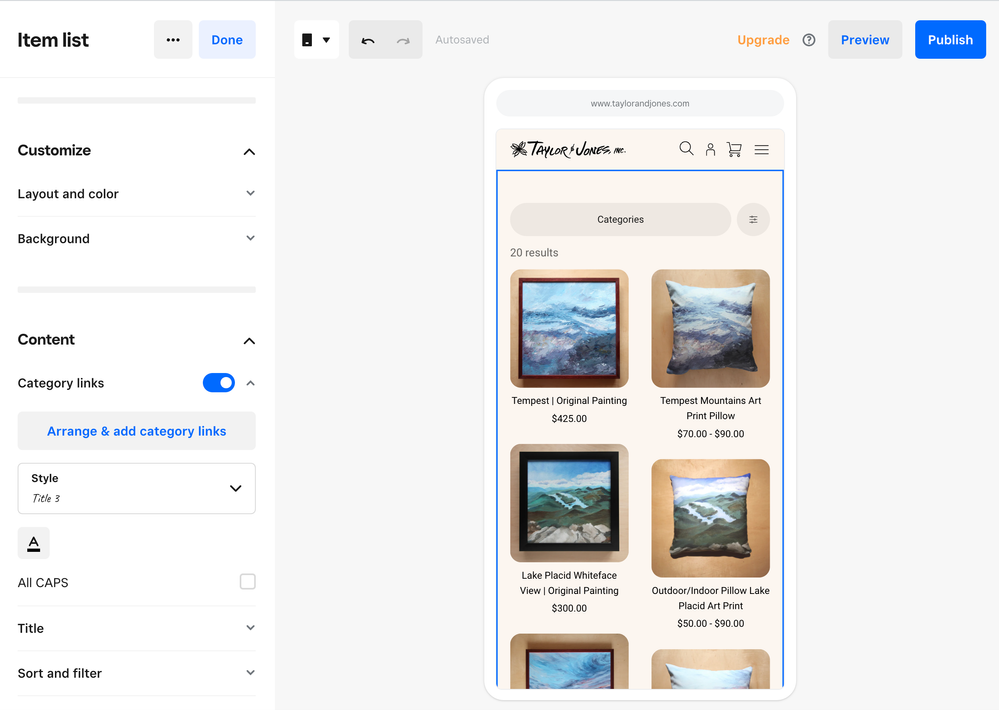The width and height of the screenshot is (999, 710).
Task: Select the Tempest Mountains Art Print Pillow image
Action: [x=710, y=328]
